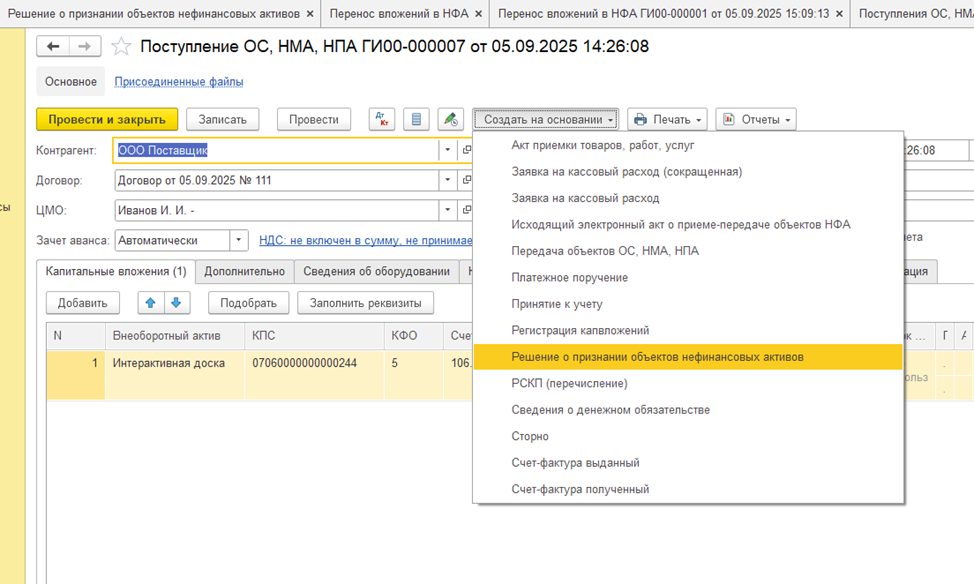Screen dimensions: 974x584
Task: Choose Акт приемки товаров, работ, услуг
Action: click(688, 145)
